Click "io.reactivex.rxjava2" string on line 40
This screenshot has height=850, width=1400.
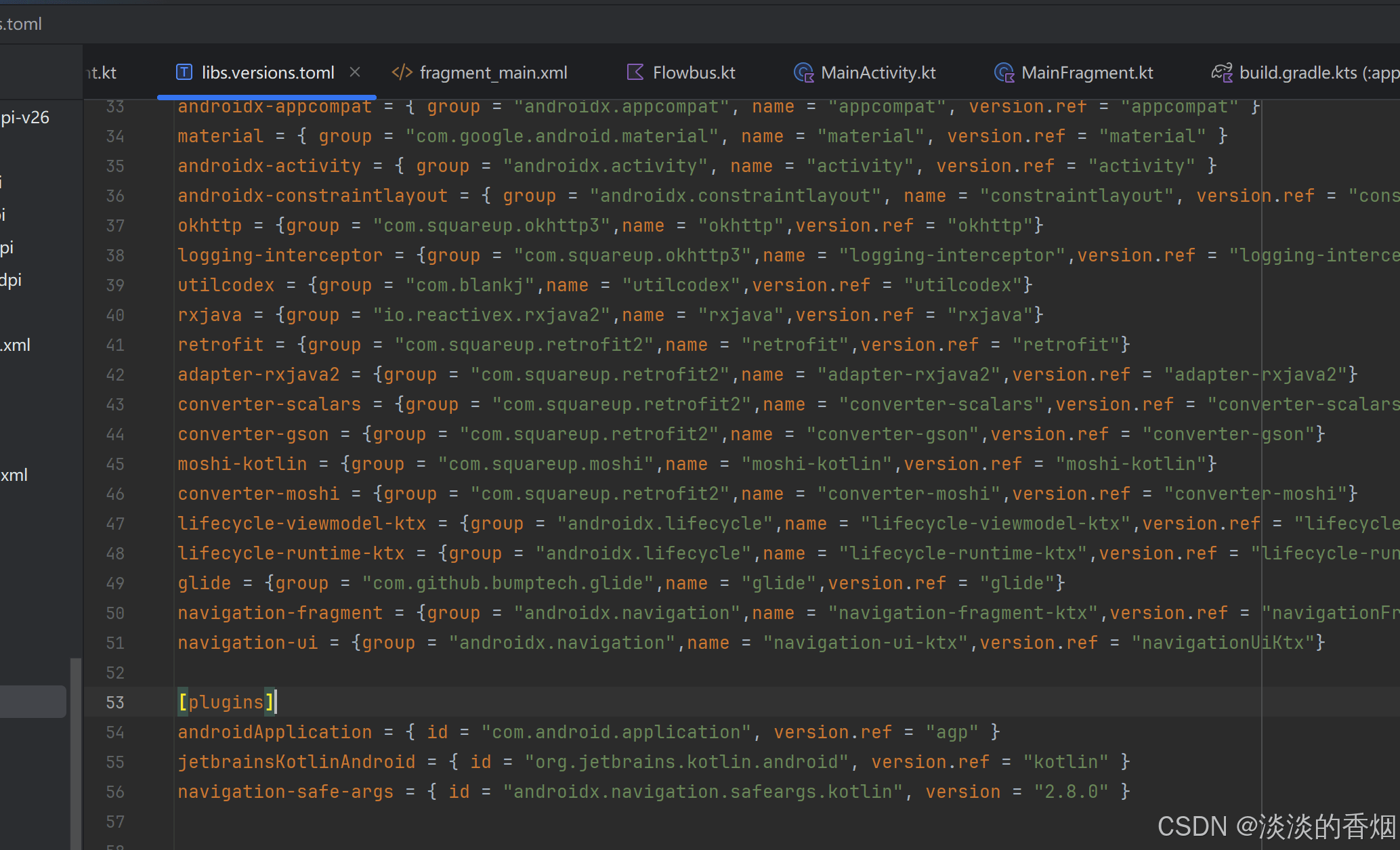492,315
